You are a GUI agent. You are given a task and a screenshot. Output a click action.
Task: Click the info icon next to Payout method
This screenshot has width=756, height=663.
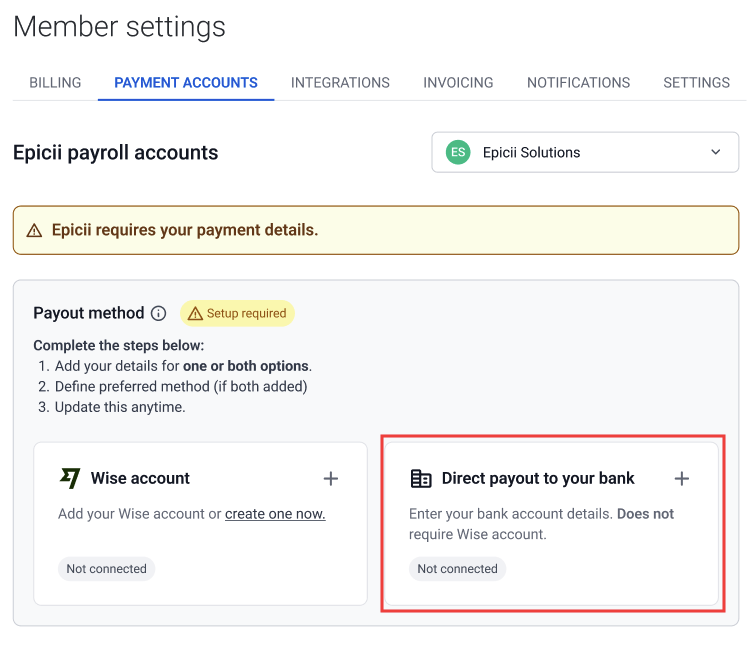point(159,313)
